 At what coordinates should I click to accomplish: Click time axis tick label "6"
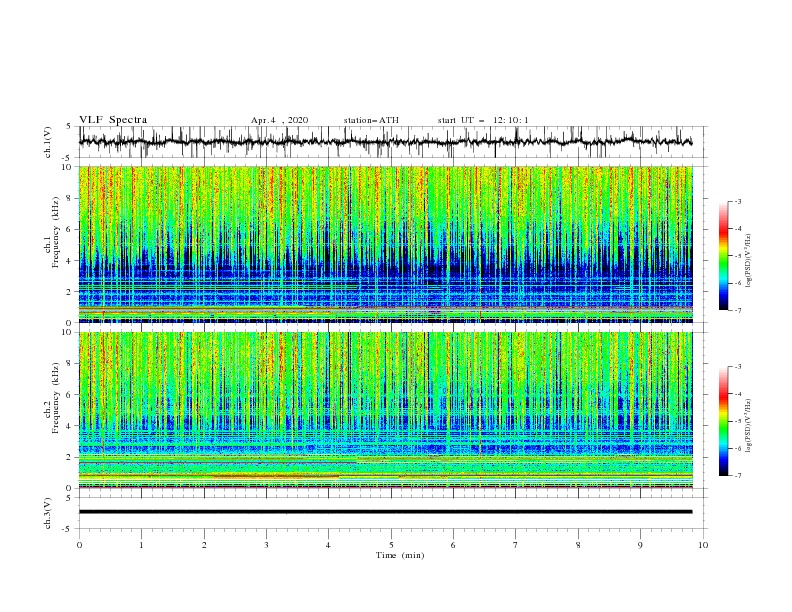click(454, 545)
